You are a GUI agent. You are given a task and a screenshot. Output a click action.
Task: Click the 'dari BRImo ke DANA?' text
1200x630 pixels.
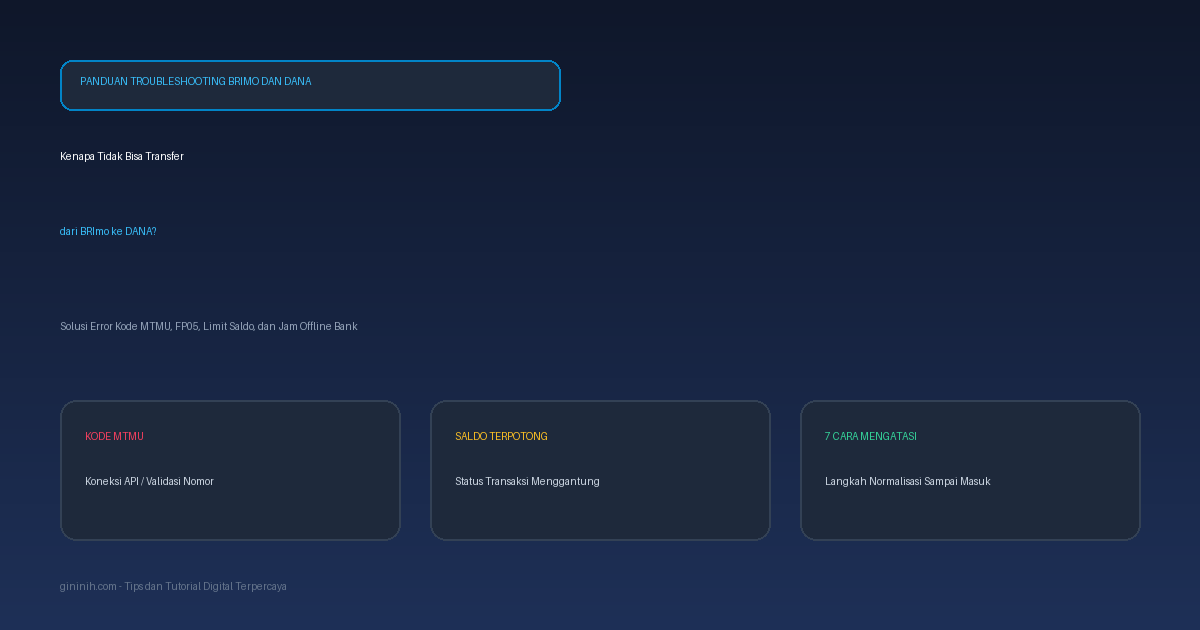pos(108,231)
